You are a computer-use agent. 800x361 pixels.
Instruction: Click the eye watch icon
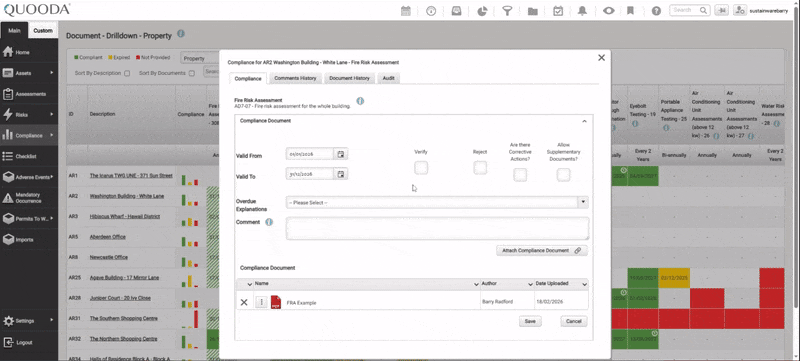click(608, 11)
